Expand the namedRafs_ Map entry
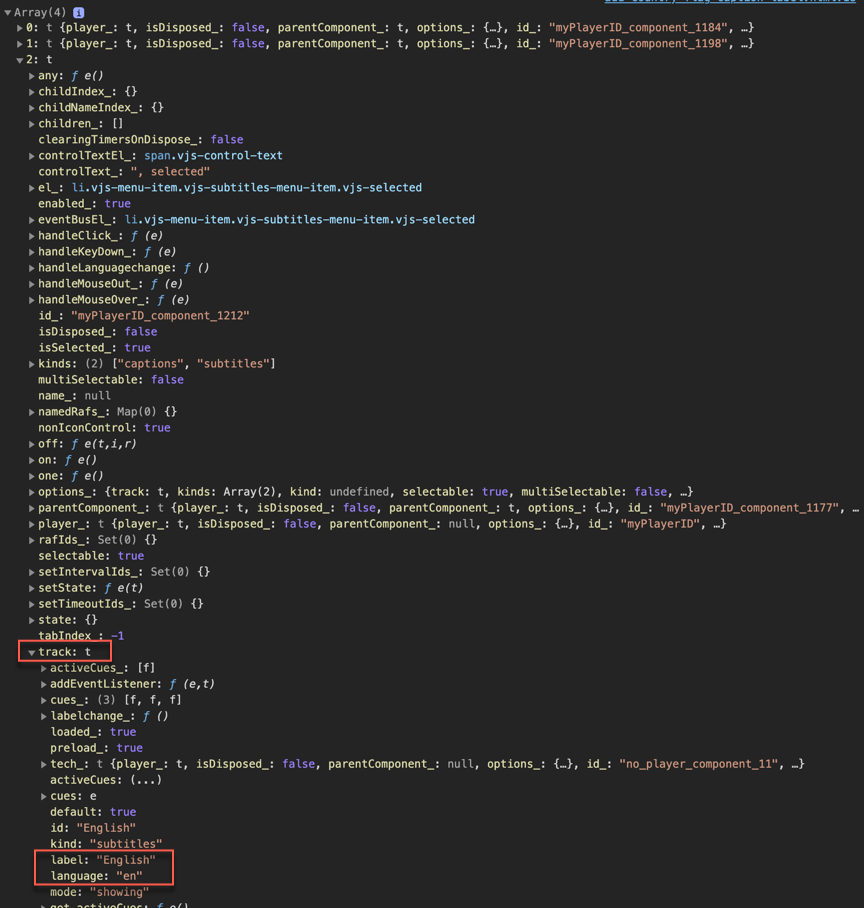Screen dimensions: 864x908 pyautogui.click(x=32, y=412)
